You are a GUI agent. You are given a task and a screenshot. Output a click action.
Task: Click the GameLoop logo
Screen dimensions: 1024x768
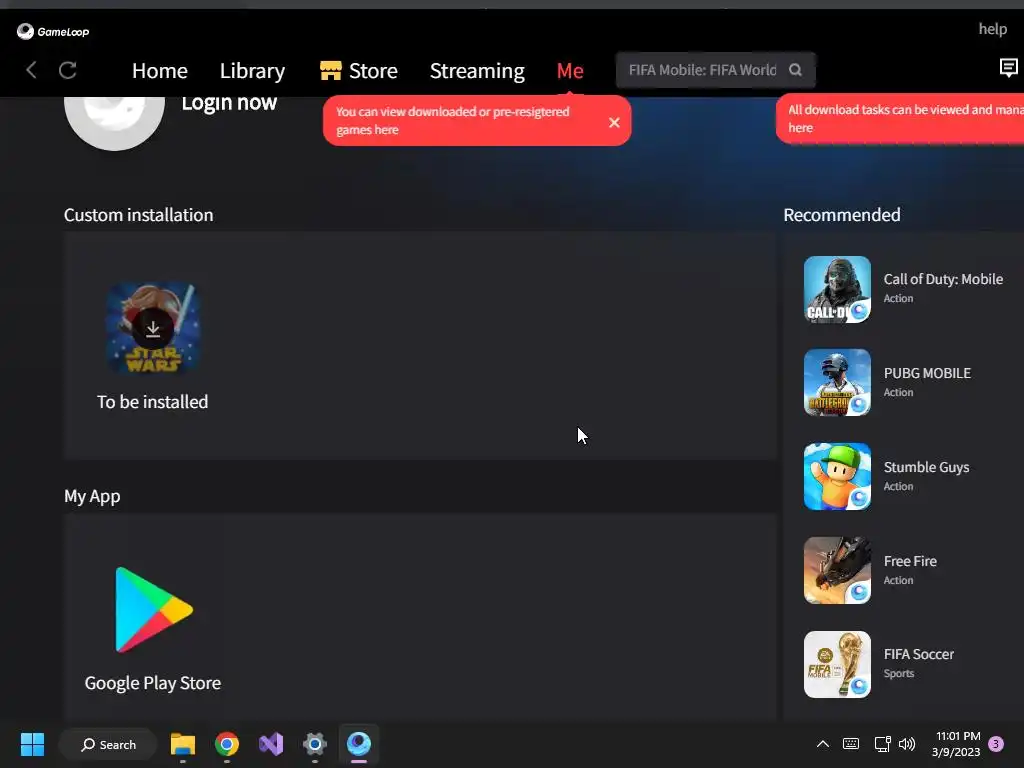click(x=53, y=31)
